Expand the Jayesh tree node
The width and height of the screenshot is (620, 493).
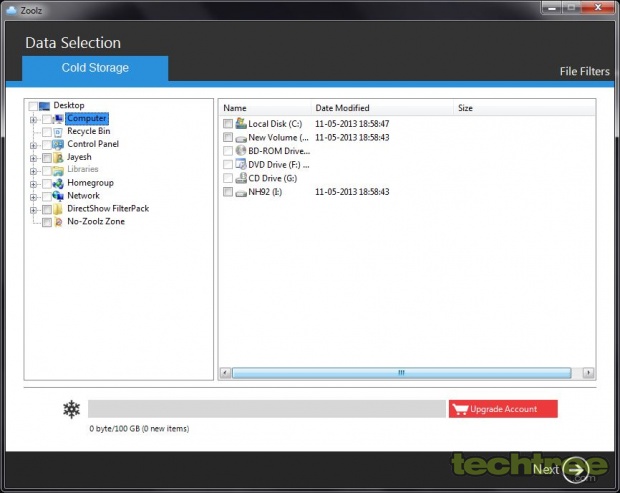tap(34, 159)
